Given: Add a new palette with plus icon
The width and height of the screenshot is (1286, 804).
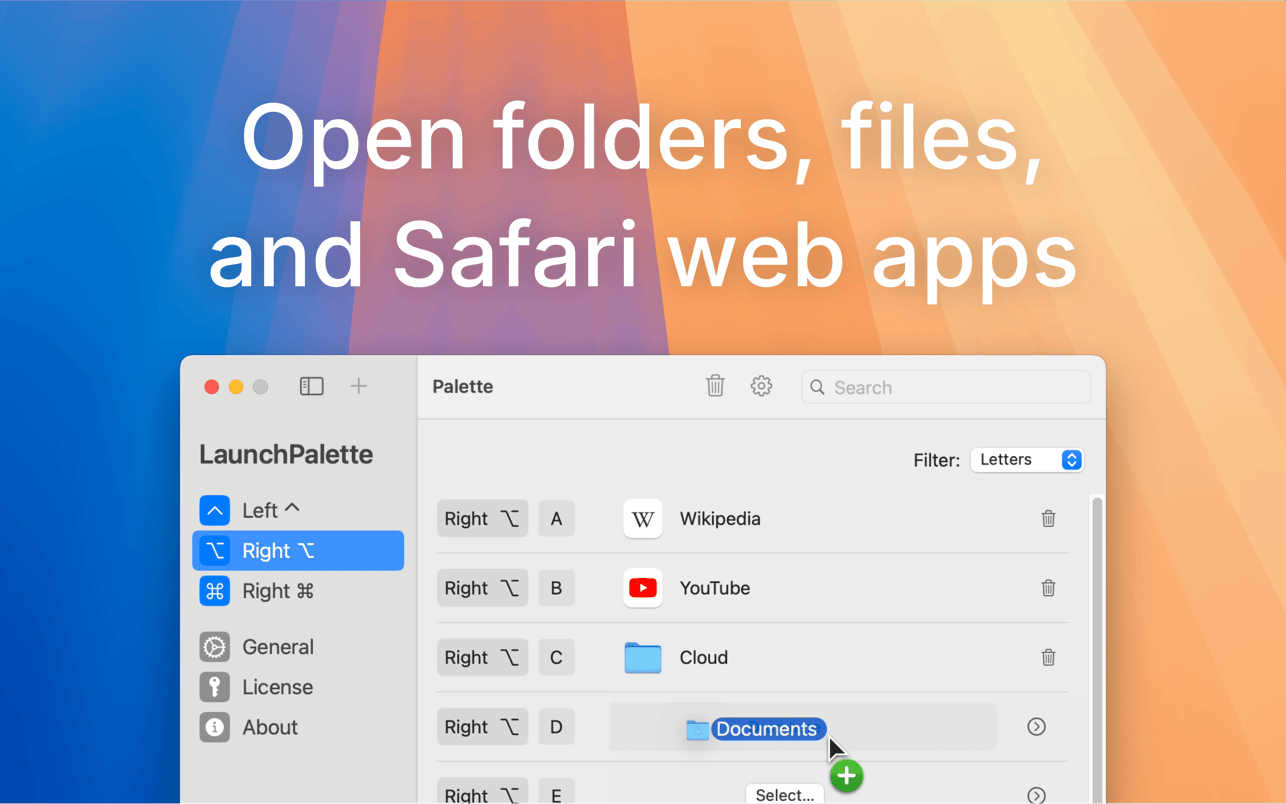Looking at the screenshot, I should click(x=359, y=386).
